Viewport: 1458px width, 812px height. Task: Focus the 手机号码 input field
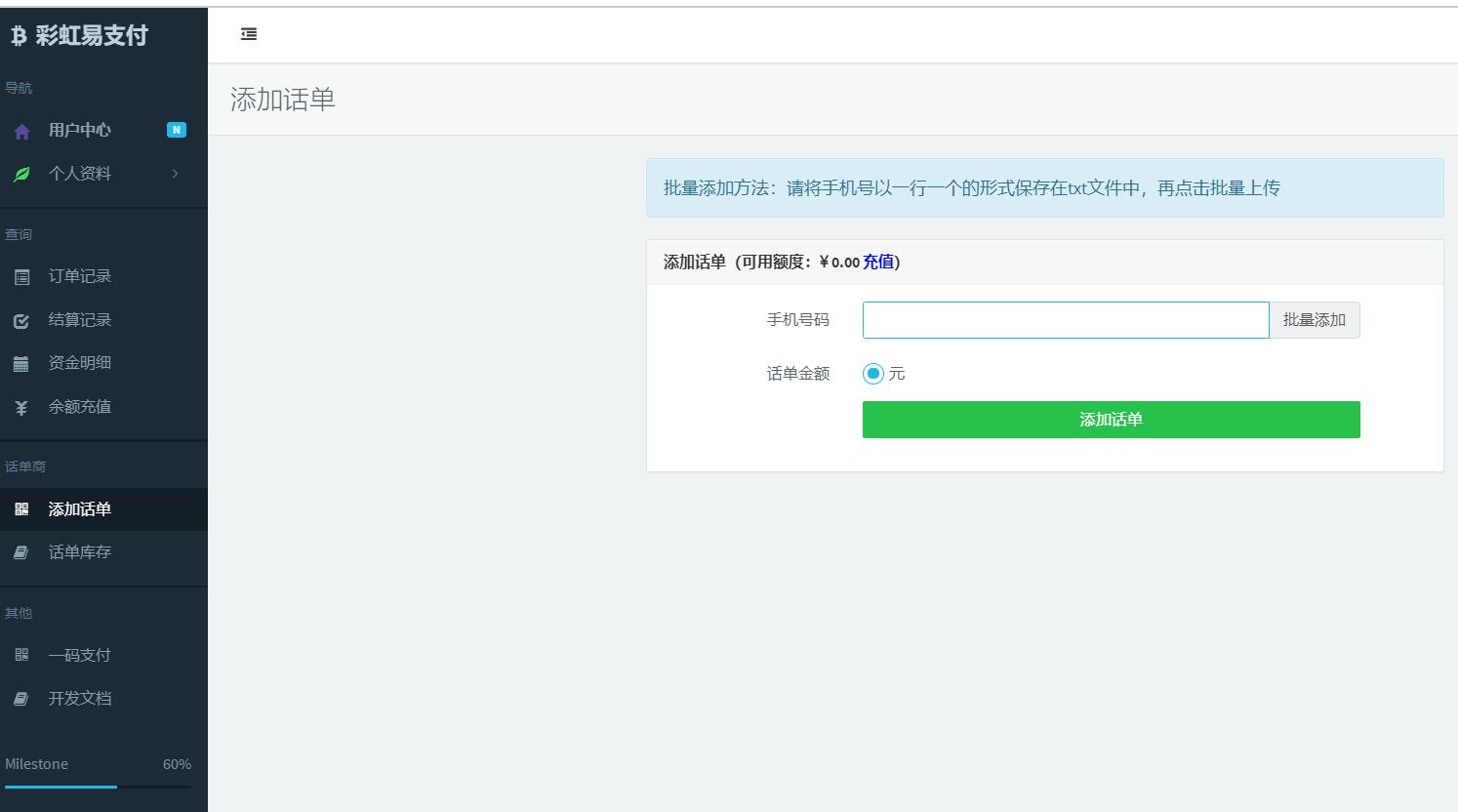1066,320
